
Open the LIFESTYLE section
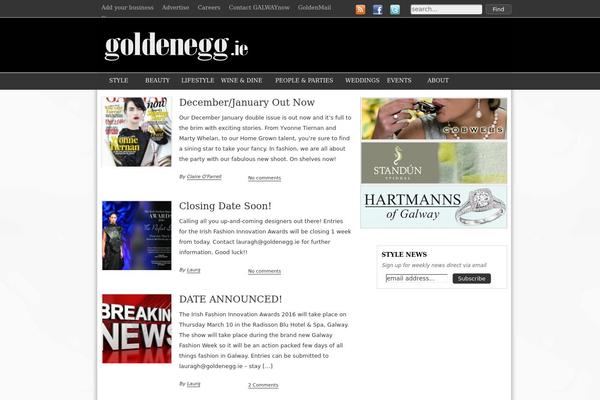(197, 80)
